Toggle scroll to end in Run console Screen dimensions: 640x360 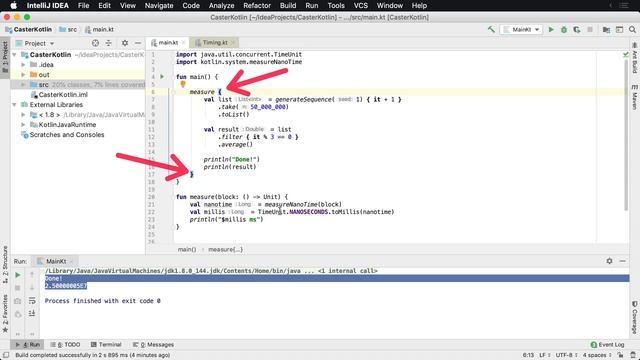point(32,313)
